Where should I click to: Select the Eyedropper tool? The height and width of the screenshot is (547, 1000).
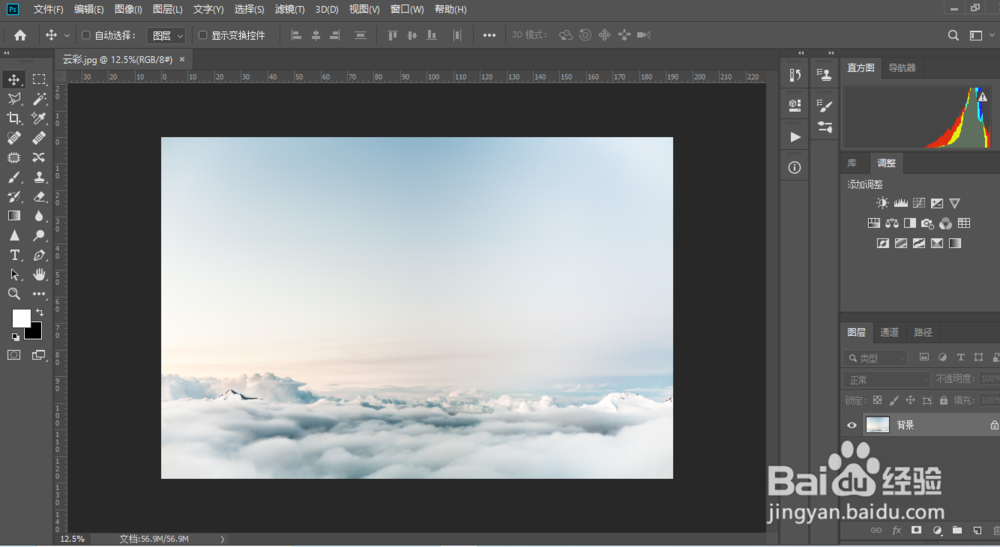tap(39, 118)
